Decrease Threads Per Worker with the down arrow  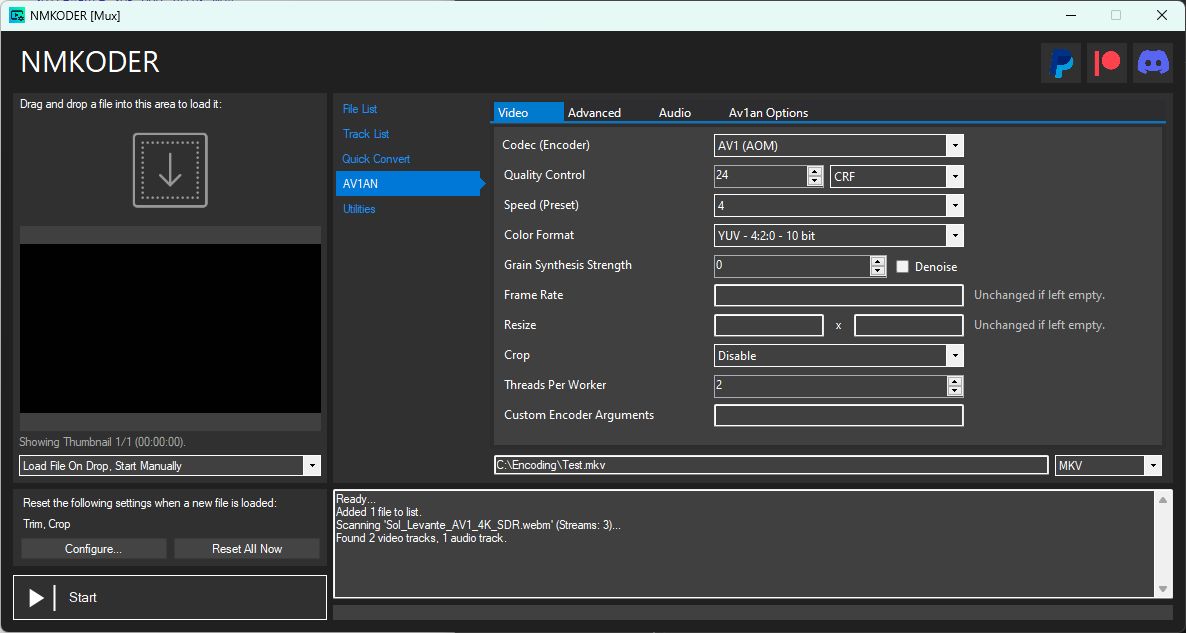[x=955, y=390]
